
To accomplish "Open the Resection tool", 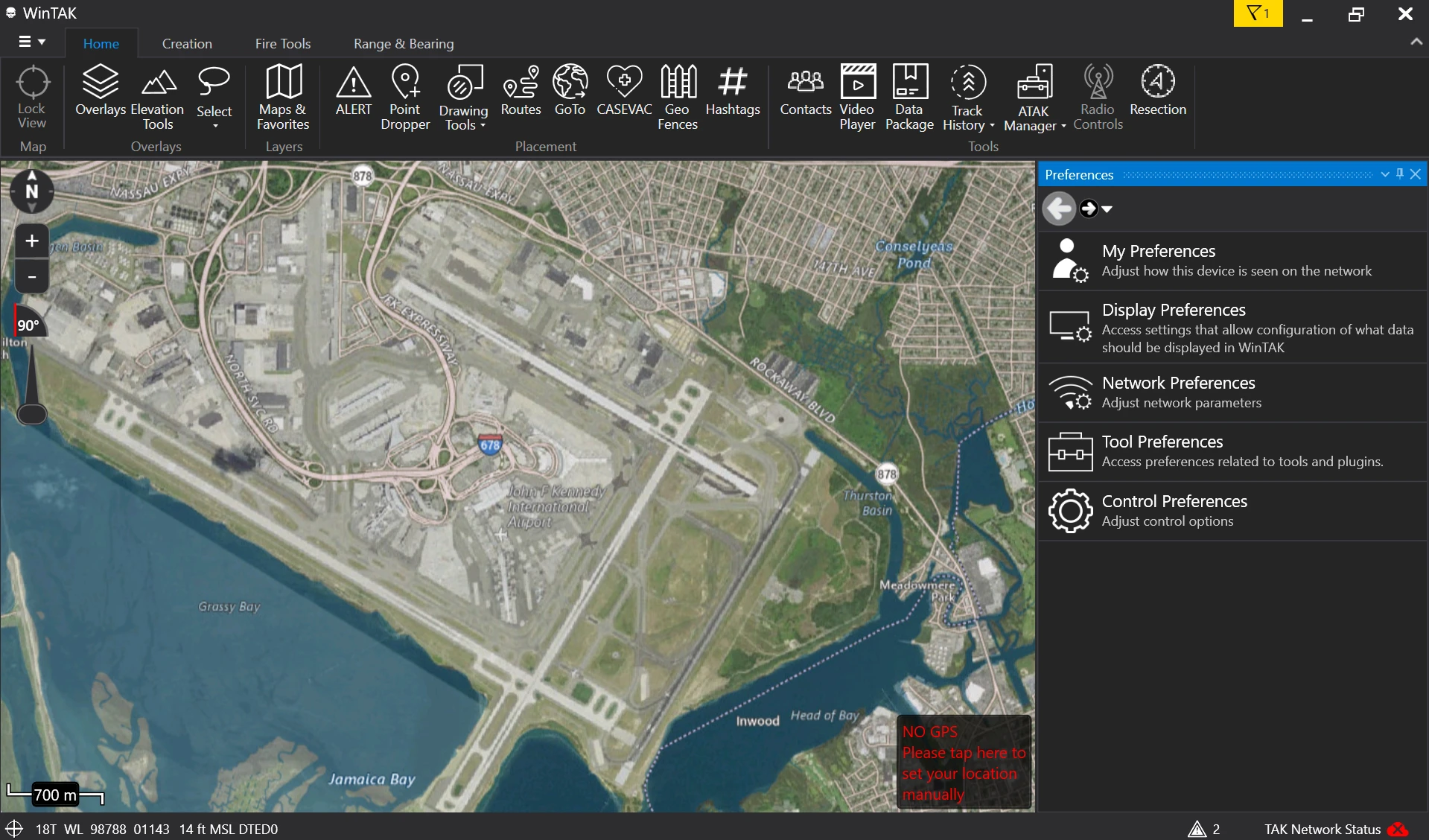I will click(1158, 90).
